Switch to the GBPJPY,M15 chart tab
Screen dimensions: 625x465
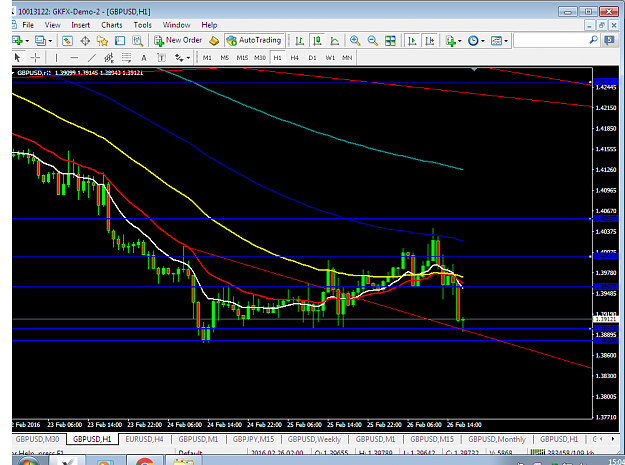tap(253, 439)
